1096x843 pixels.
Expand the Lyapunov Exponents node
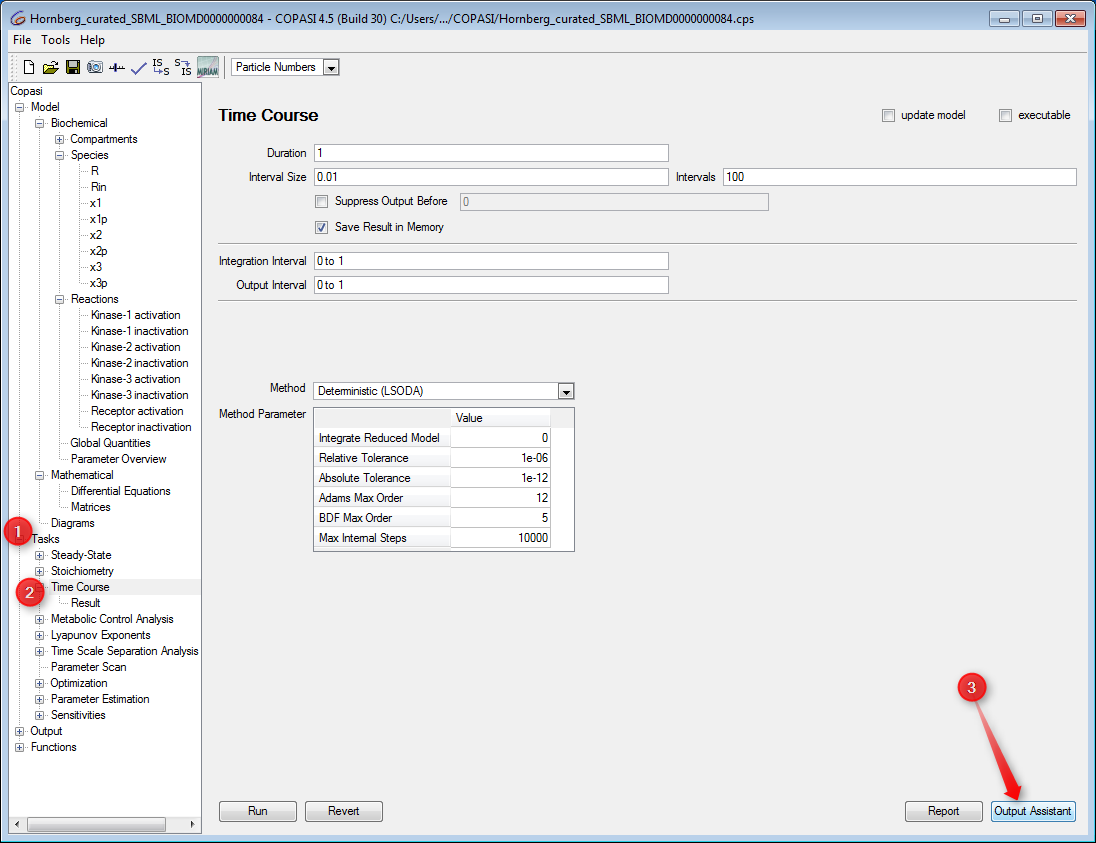[40, 635]
